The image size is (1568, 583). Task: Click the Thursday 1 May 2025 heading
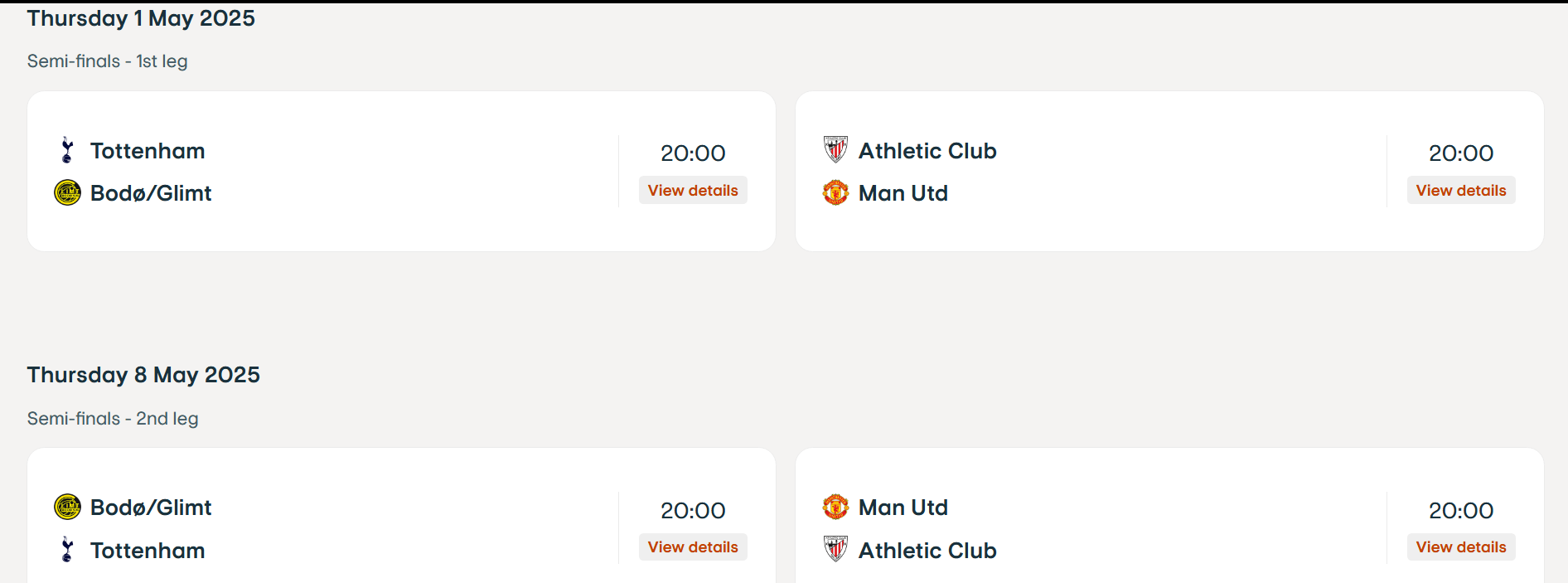pyautogui.click(x=141, y=18)
